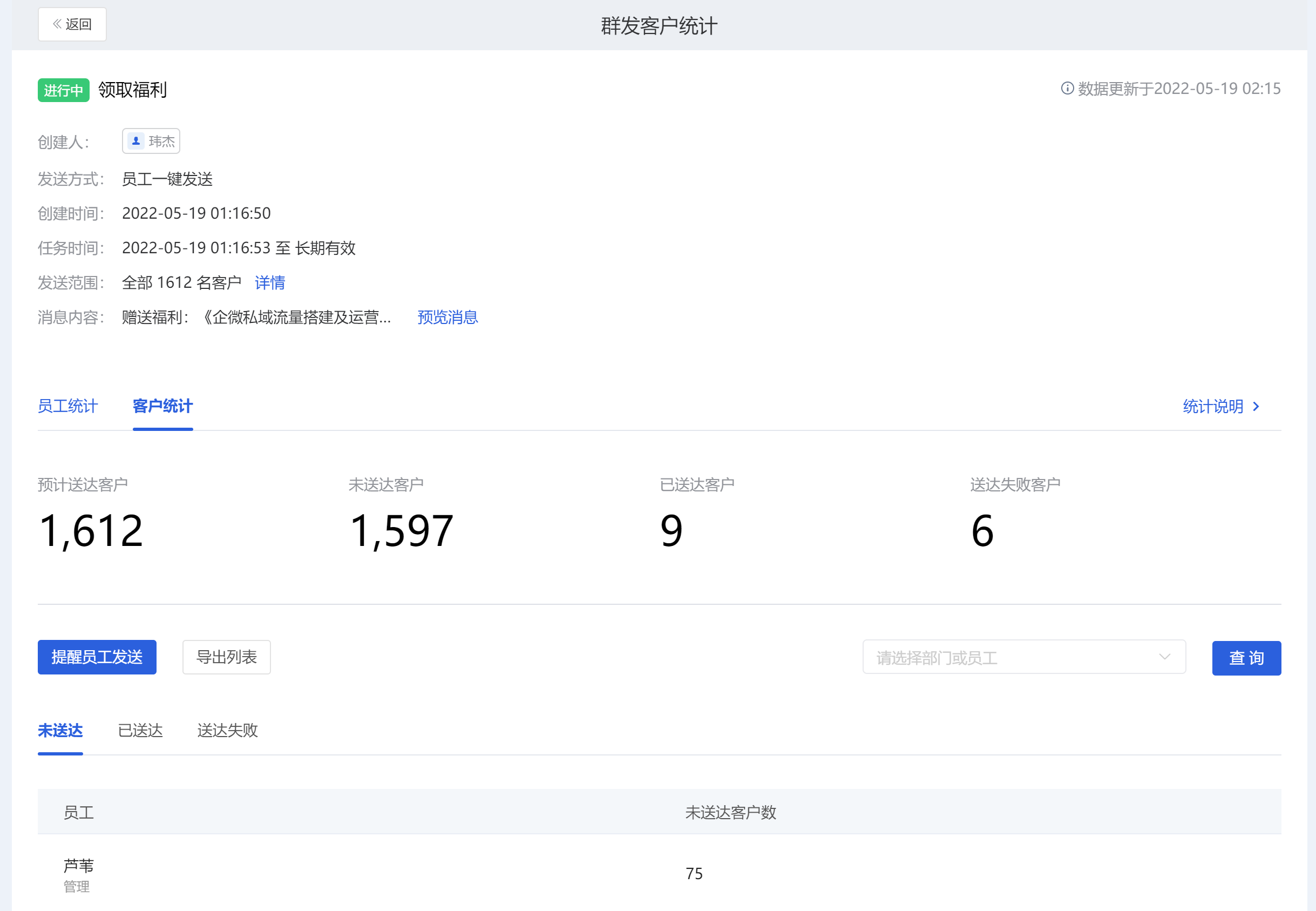Click the 送达失败客户 value 6

[x=982, y=531]
